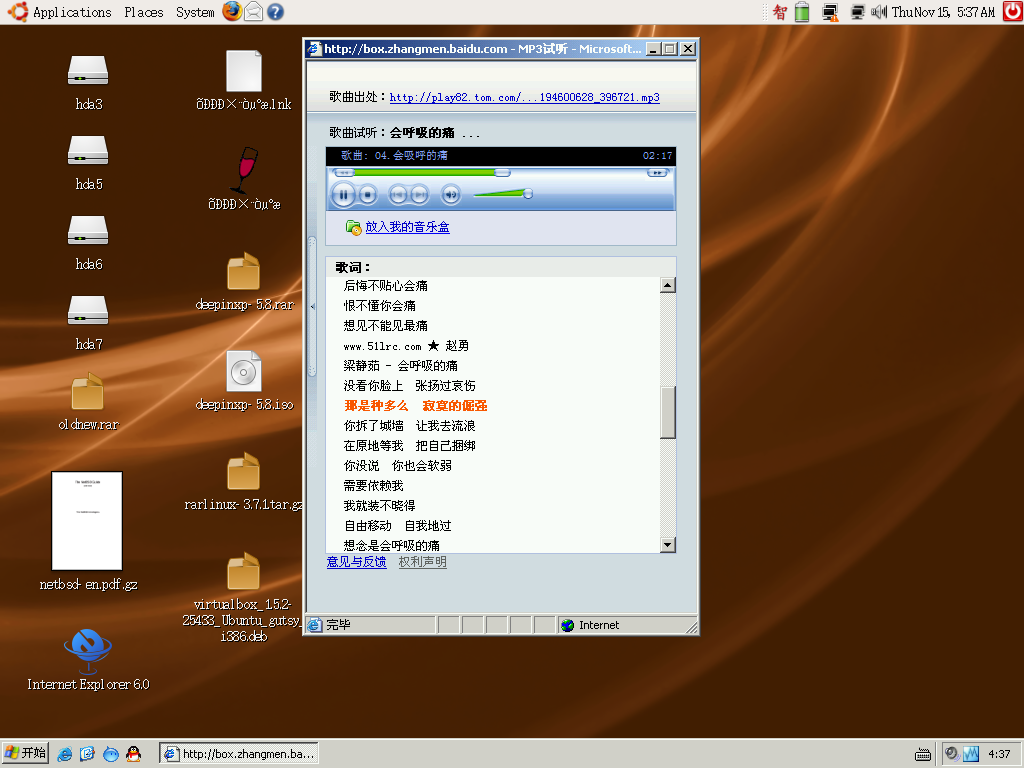Open 意见与反馈 feedback link
Viewport: 1024px width, 768px height.
coord(357,562)
